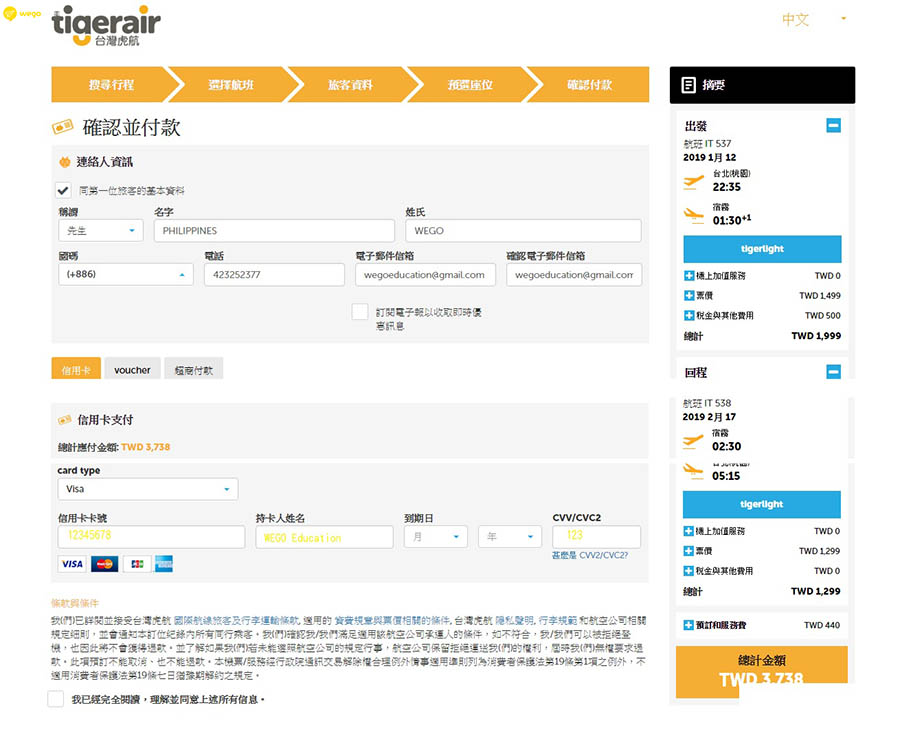This screenshot has height=736, width=900.
Task: Click the confirm email field
Action: point(574,274)
